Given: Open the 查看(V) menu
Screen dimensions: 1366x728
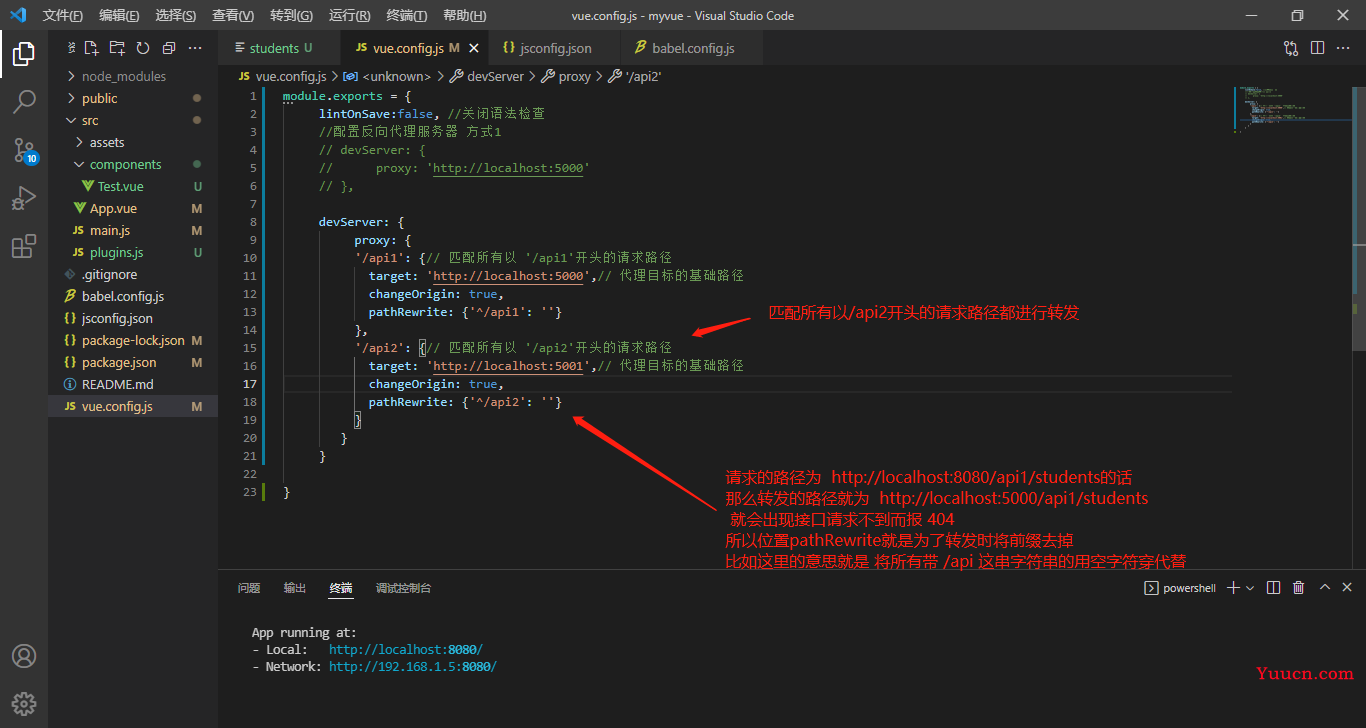Looking at the screenshot, I should point(233,16).
